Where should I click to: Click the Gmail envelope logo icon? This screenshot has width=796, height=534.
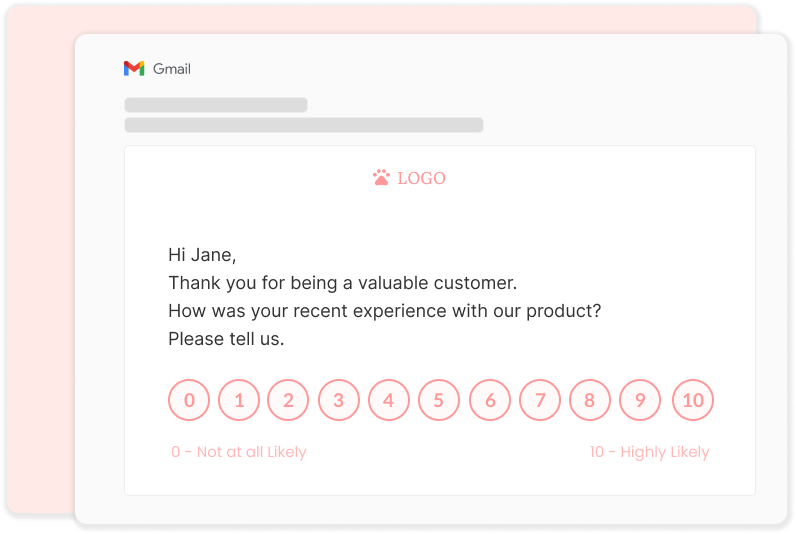point(134,69)
